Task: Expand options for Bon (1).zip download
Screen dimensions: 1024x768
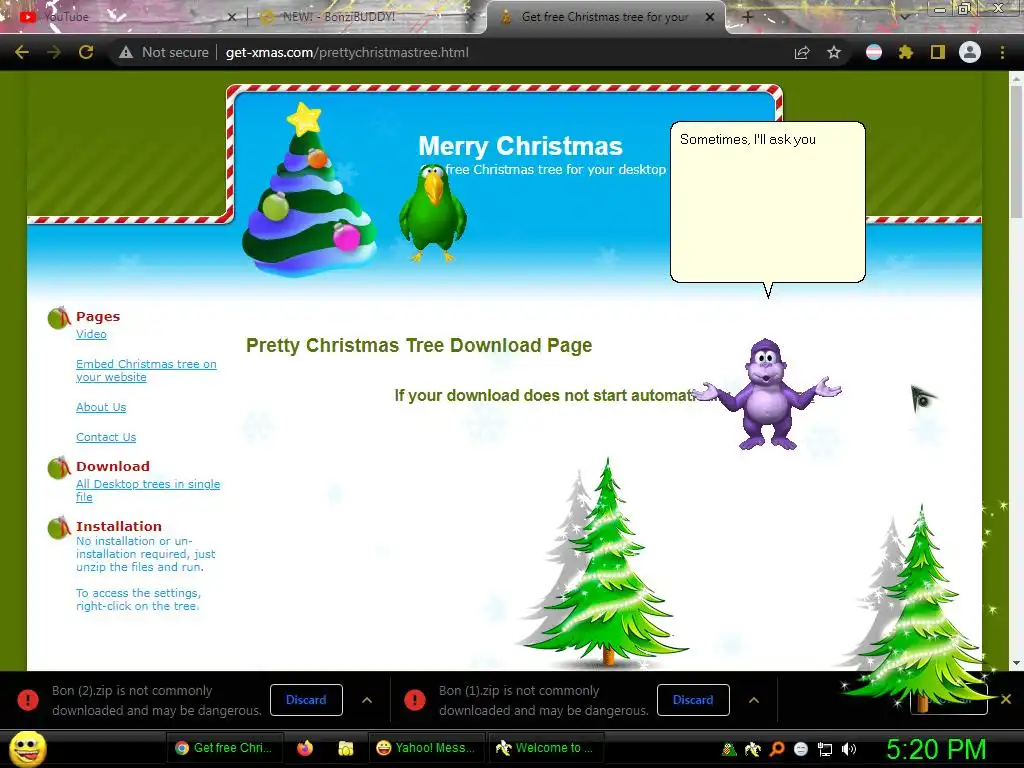Action: click(754, 700)
